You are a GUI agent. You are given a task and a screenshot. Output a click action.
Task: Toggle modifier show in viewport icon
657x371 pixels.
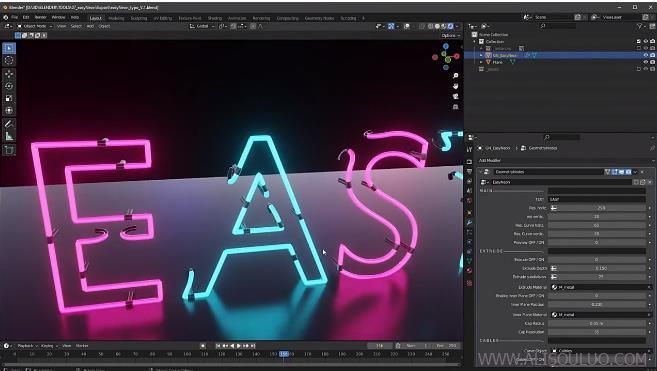click(621, 172)
